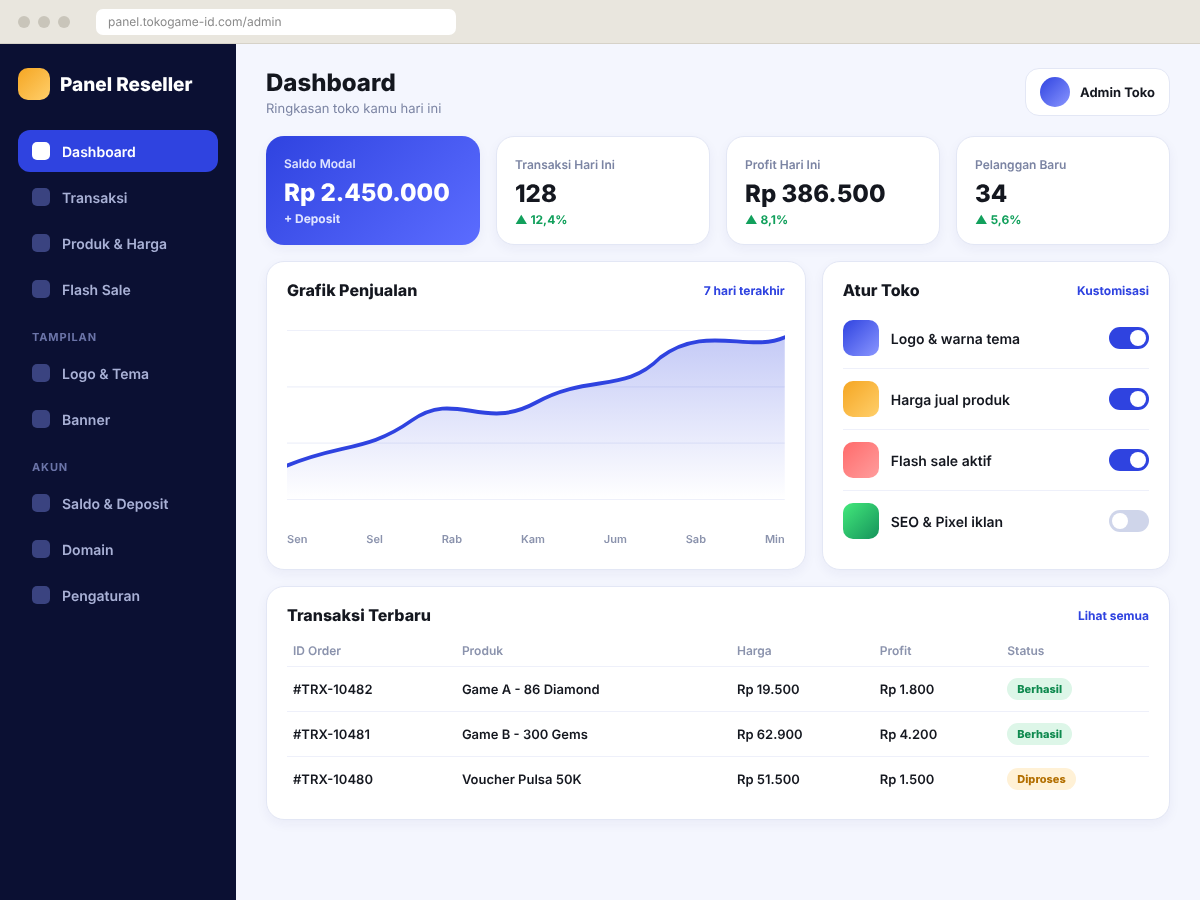The width and height of the screenshot is (1200, 900).
Task: Open the Dashboard menu item
Action: pos(118,151)
